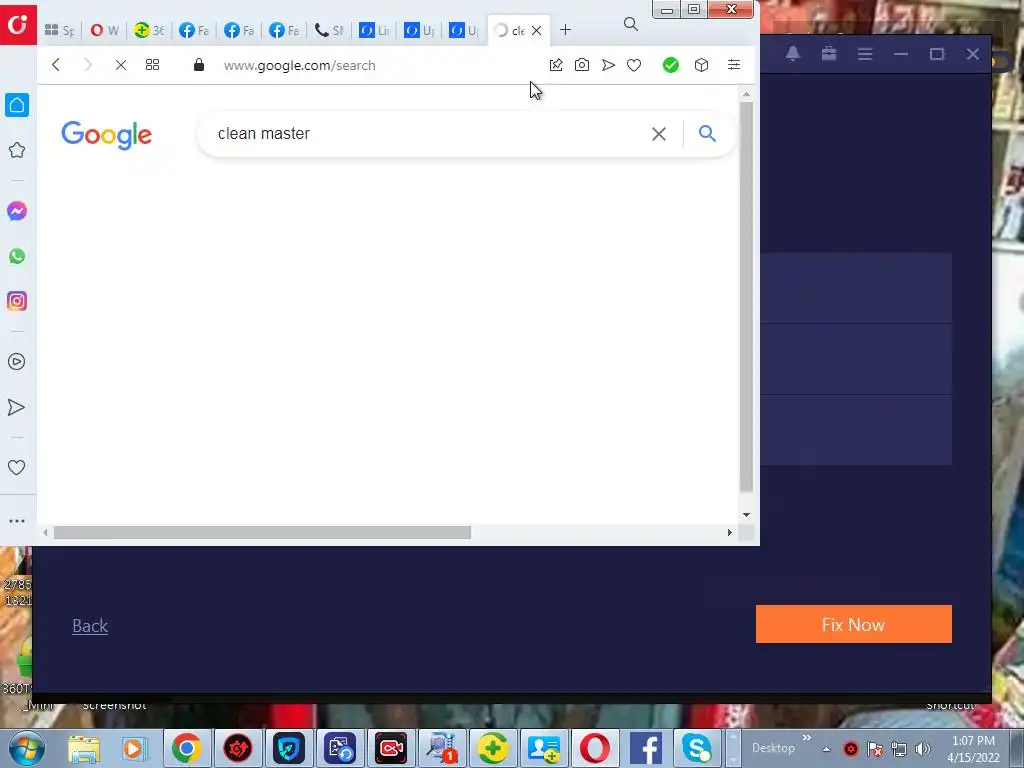Screen dimensions: 1024x768
Task: Open Messenger in the Opera sidebar
Action: click(17, 211)
